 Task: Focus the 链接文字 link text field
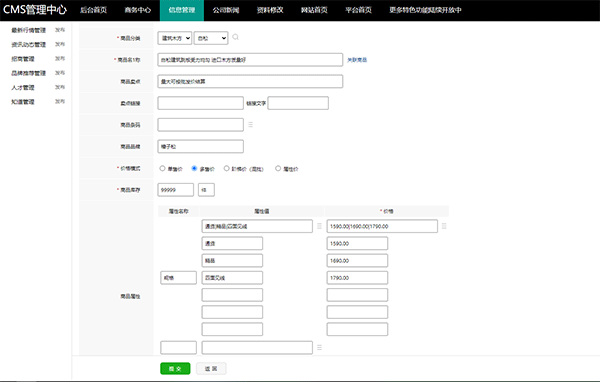tap(298, 103)
